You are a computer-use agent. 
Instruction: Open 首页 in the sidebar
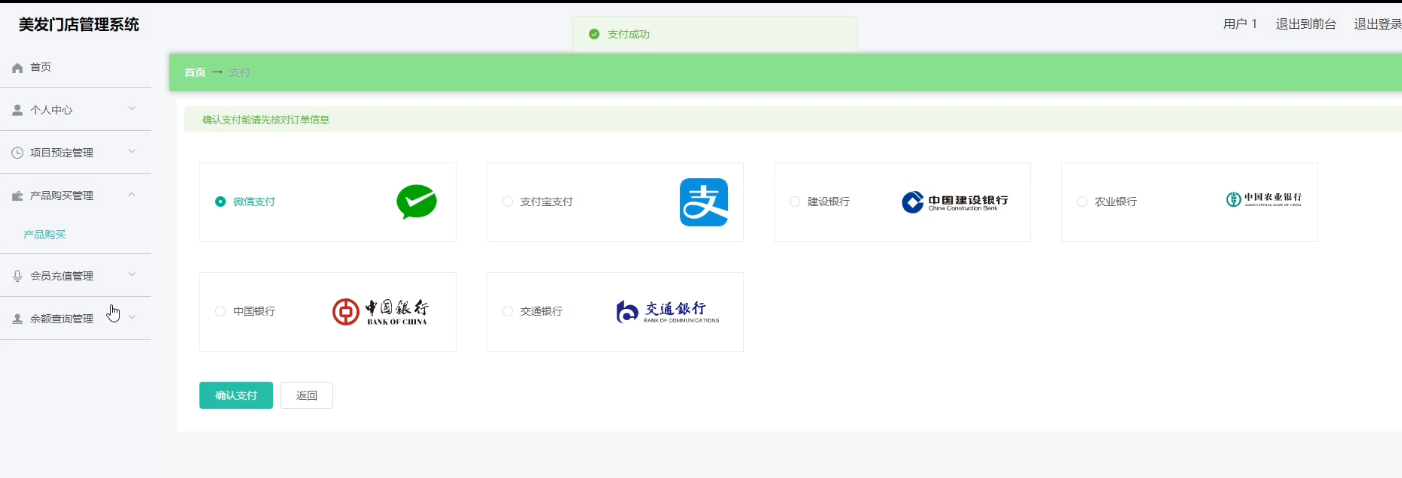point(75,68)
